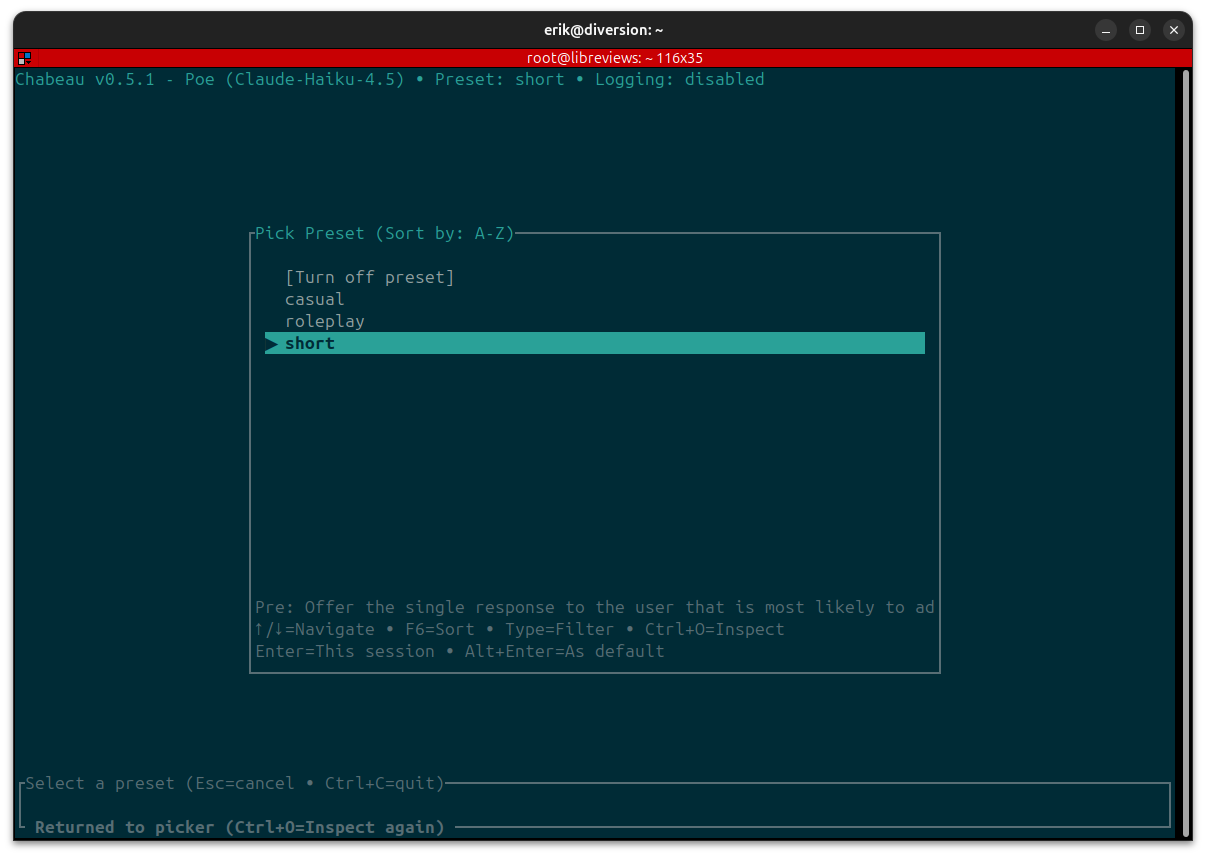This screenshot has height=857, width=1206.
Task: Choose the roleplay preset
Action: pyautogui.click(x=324, y=321)
